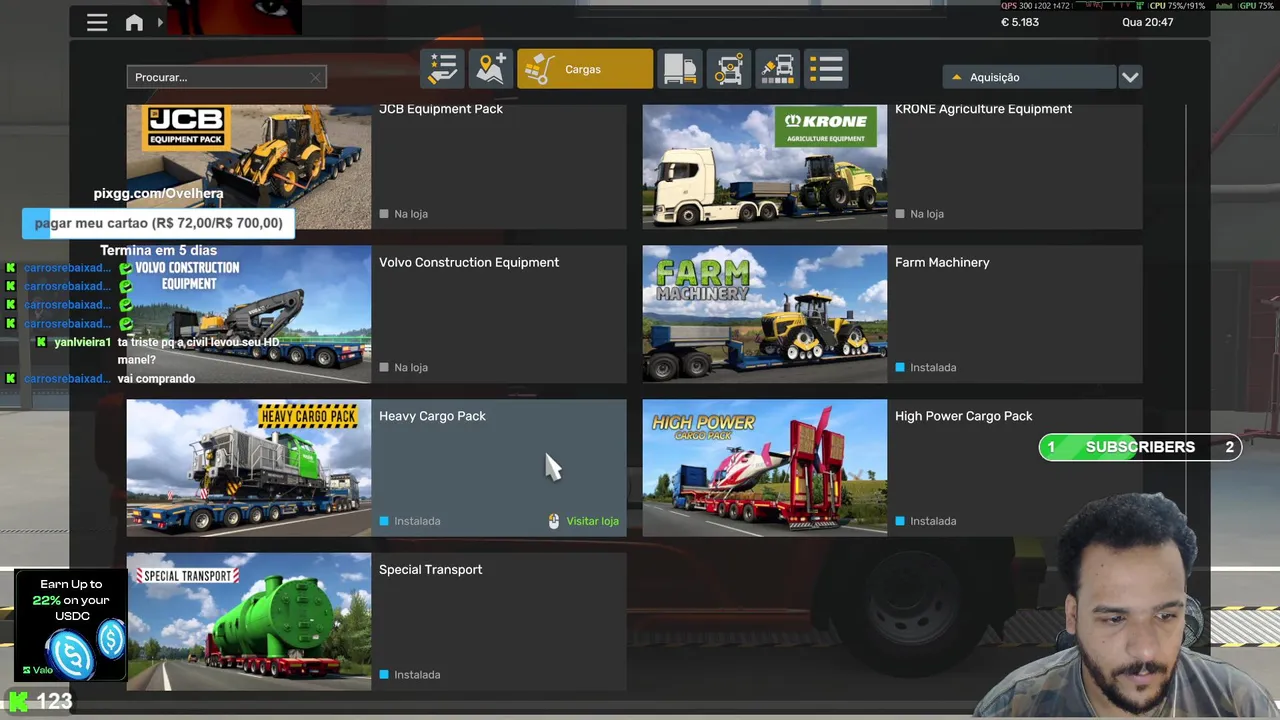Viewport: 1280px width, 720px height.
Task: Open the Aquisição sort dropdown
Action: pos(1029,77)
